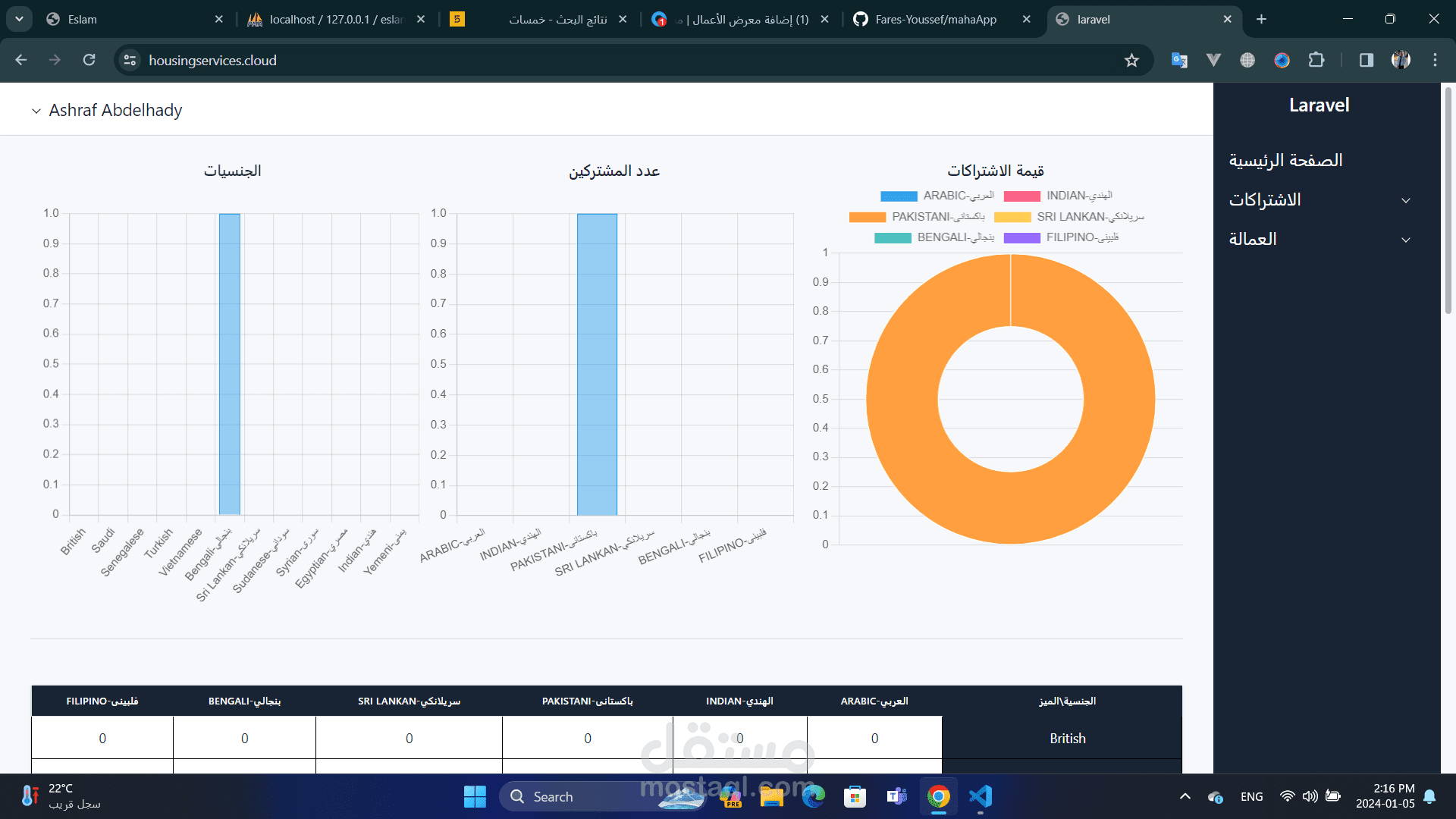Switch to the Eslam tab
Image resolution: width=1456 pixels, height=819 pixels.
[135, 19]
